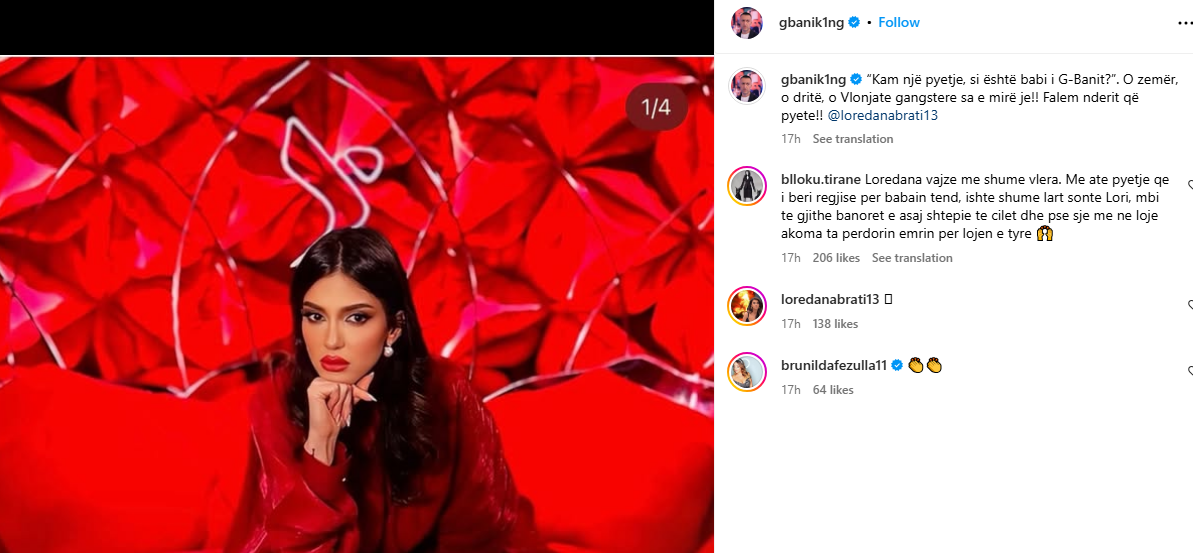See translation of blloku.tirane comment
This screenshot has width=1193, height=553.
pyautogui.click(x=911, y=258)
